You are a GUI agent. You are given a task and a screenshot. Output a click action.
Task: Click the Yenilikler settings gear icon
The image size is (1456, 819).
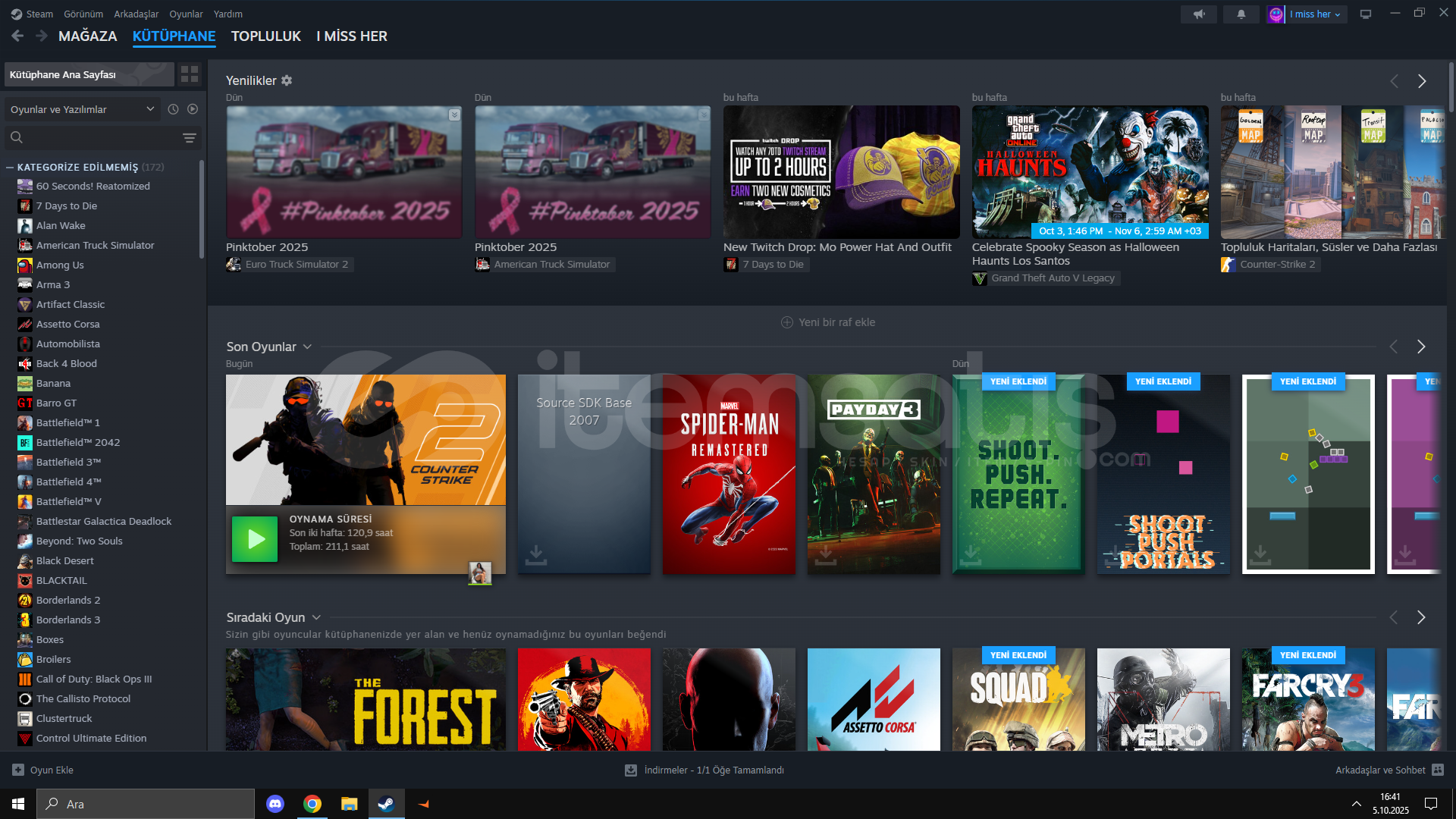(287, 80)
